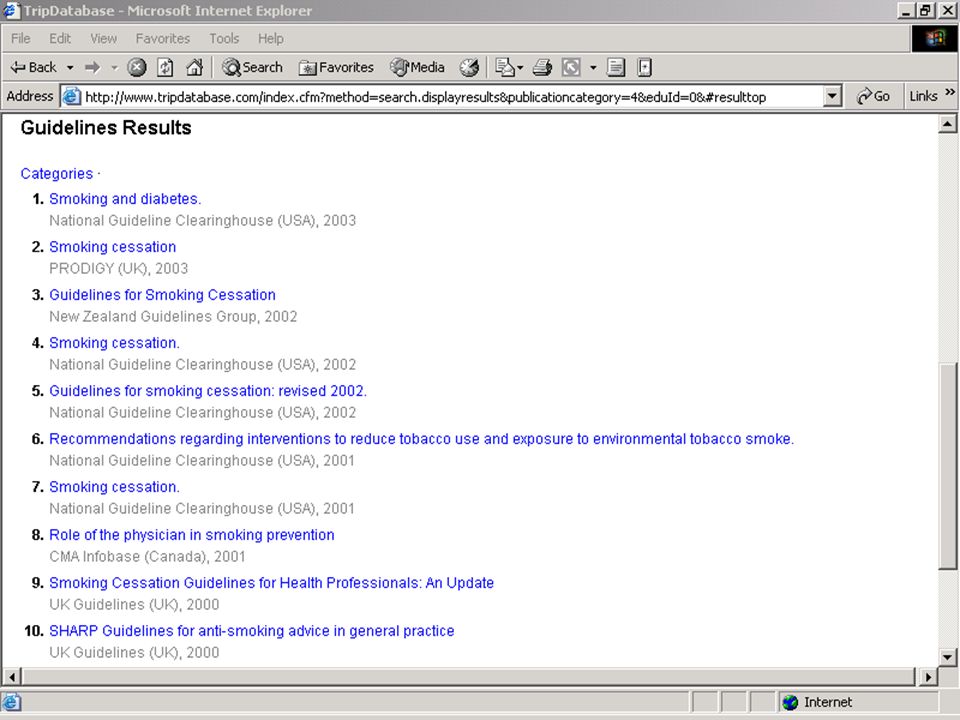Show the History pane icon
Screen dimensions: 960x720
click(470, 67)
